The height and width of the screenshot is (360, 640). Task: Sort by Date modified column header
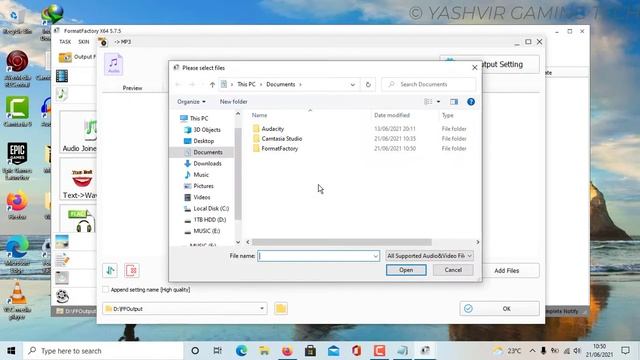tap(392, 116)
